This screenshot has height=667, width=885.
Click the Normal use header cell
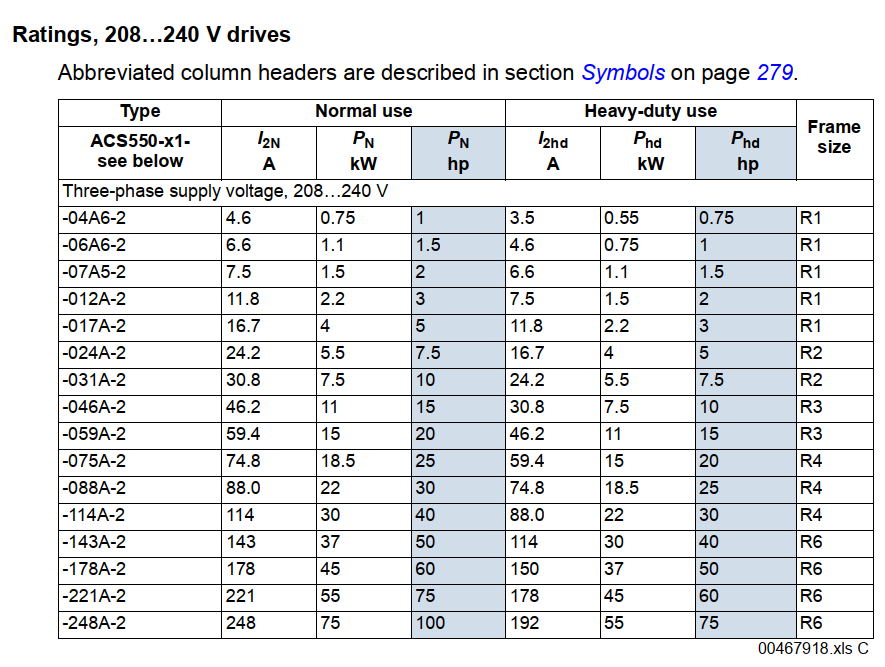[363, 112]
